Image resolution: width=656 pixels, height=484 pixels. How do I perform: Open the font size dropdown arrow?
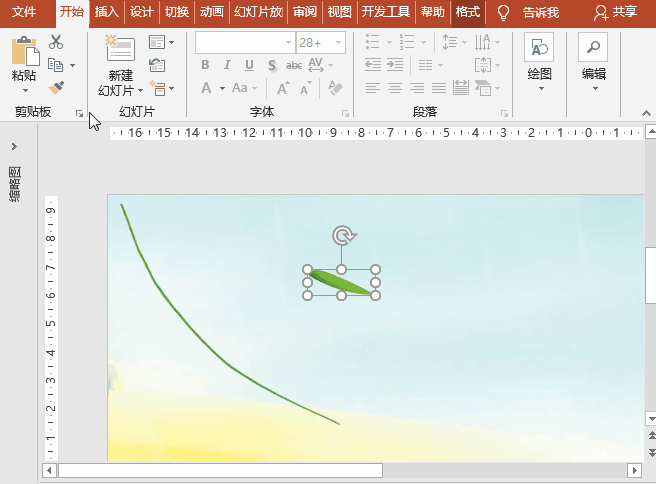[338, 43]
